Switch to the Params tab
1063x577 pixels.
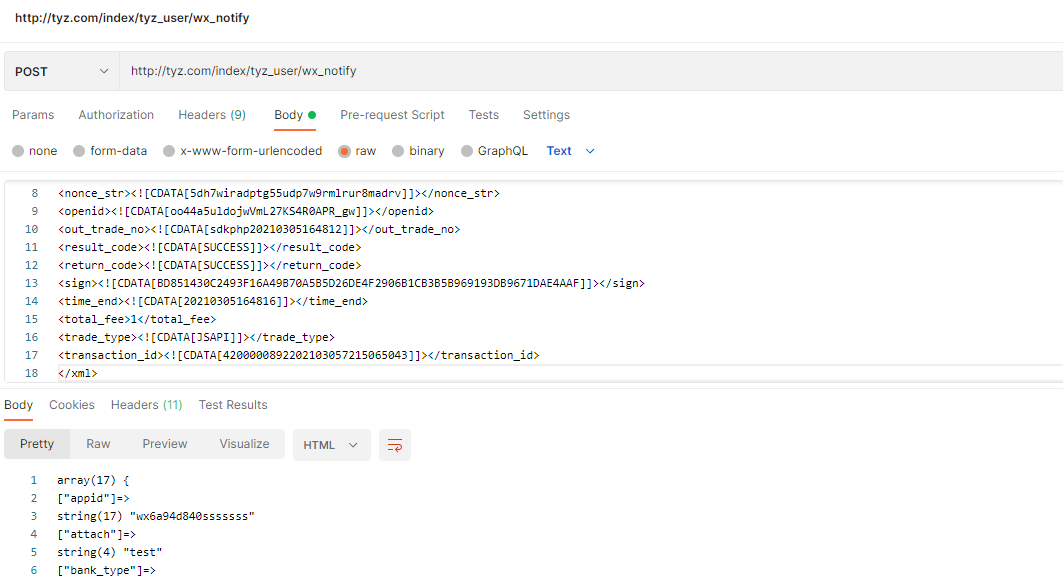(x=33, y=115)
